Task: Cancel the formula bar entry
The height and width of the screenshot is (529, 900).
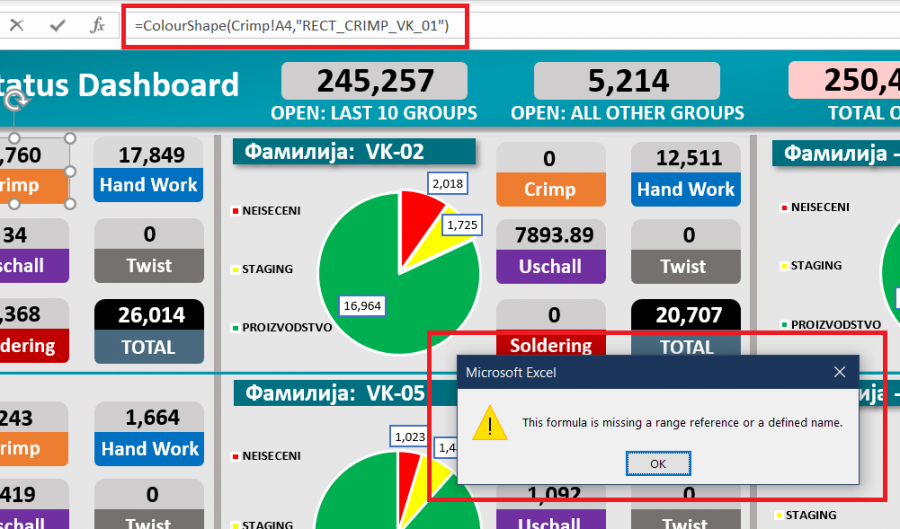Action: pyautogui.click(x=17, y=25)
